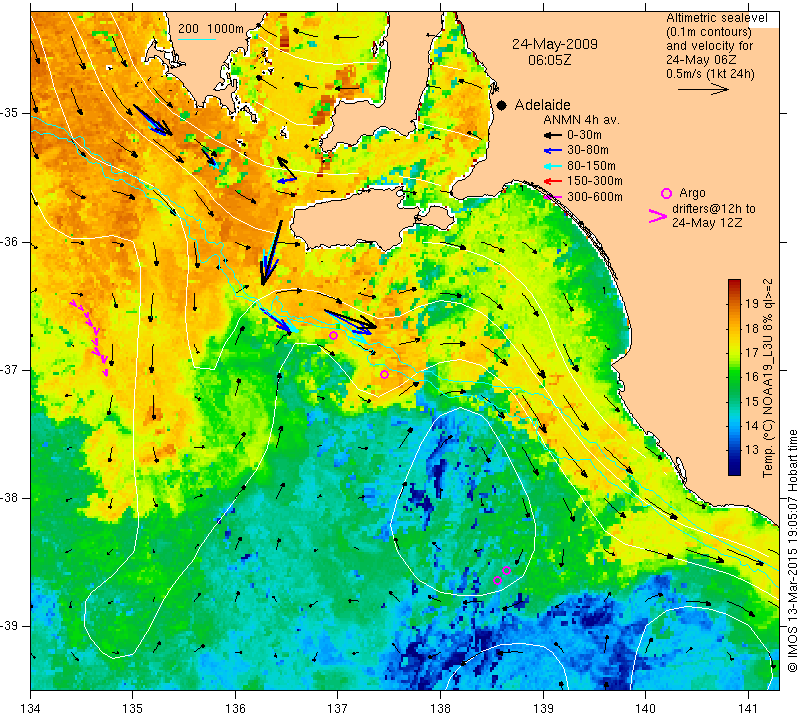This screenshot has width=800, height=720.
Task: Click the black 0-30m legend arrow
Action: coord(552,135)
